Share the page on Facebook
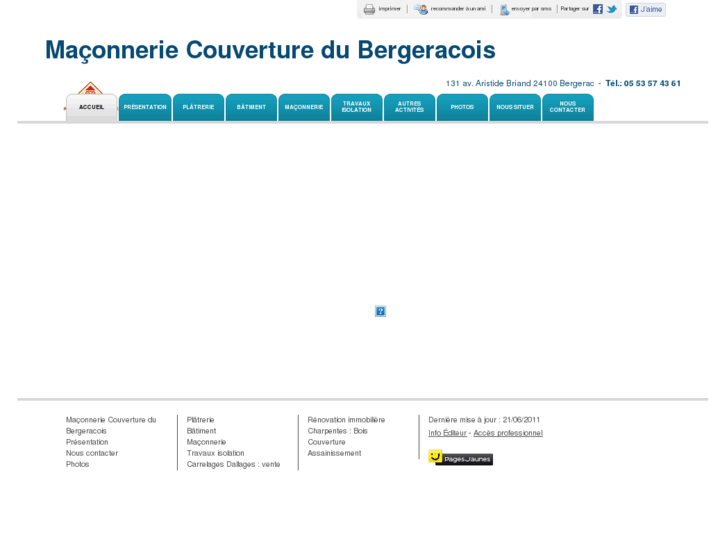 (x=598, y=9)
